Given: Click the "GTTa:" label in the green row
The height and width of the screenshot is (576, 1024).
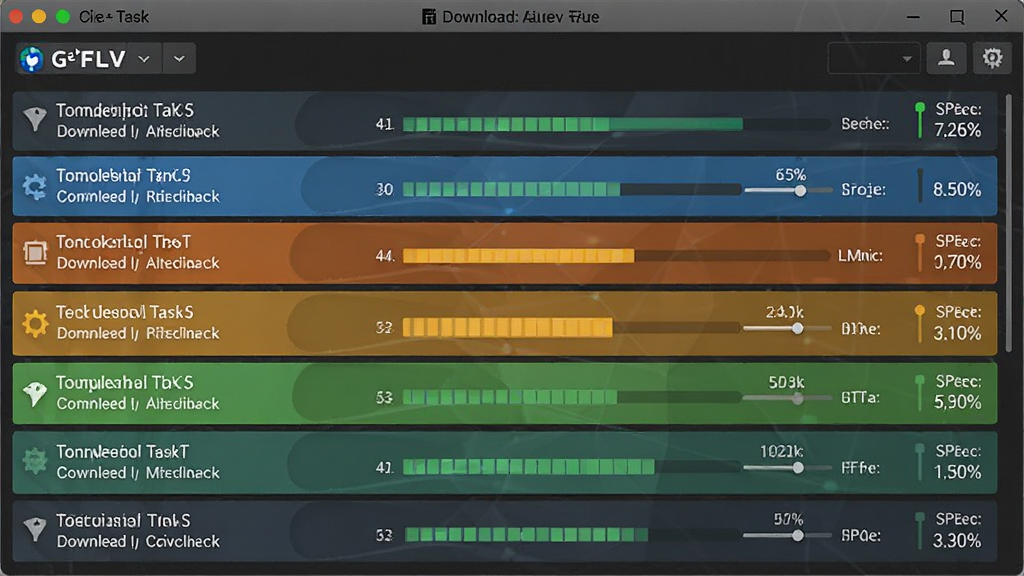Looking at the screenshot, I should (x=860, y=397).
